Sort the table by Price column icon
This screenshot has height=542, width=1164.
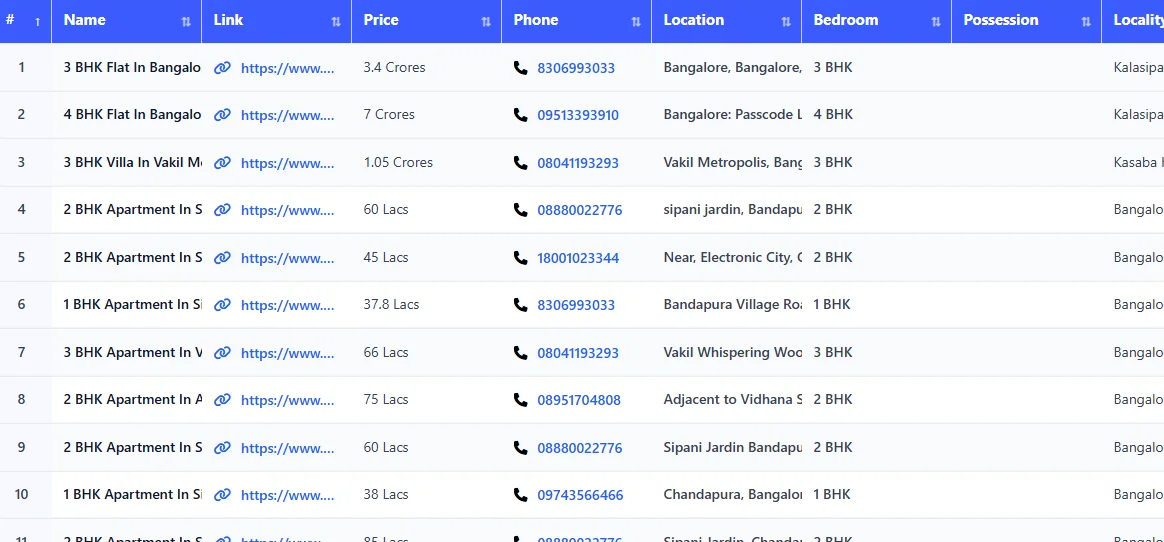coord(486,21)
